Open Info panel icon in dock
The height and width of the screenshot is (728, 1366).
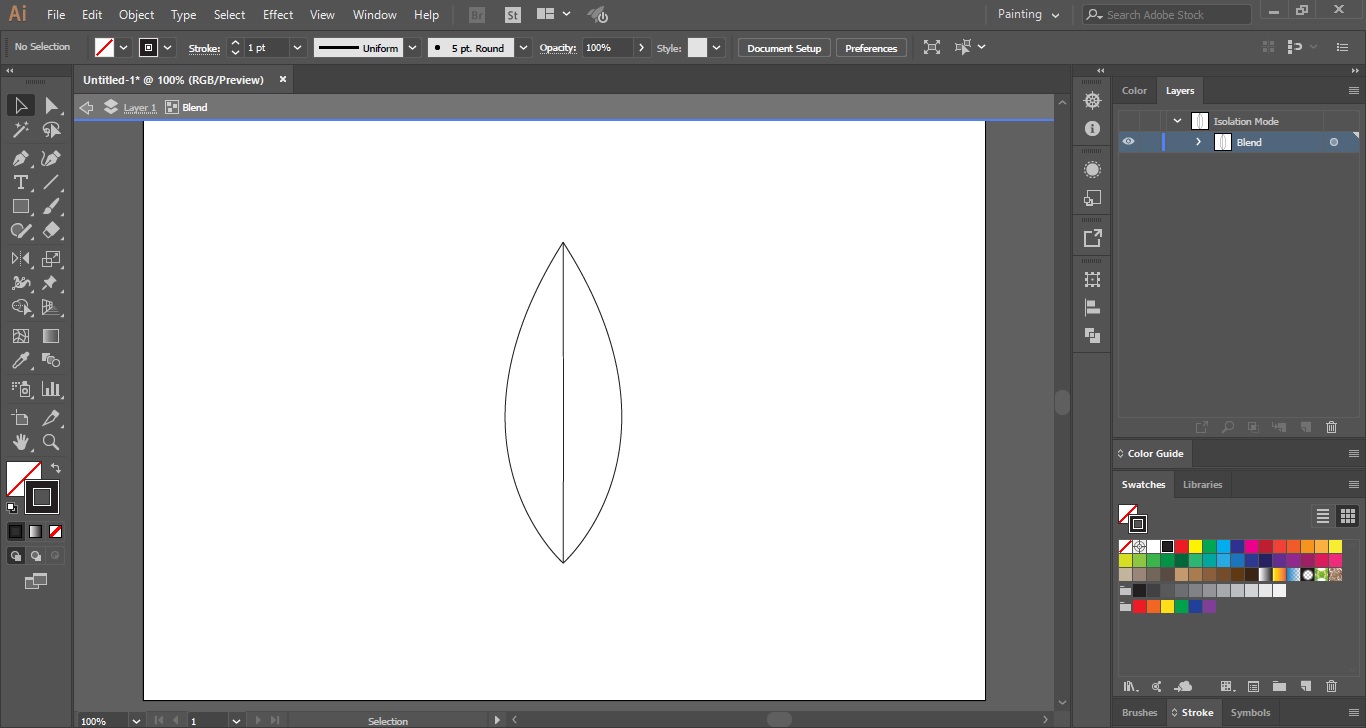1092,129
